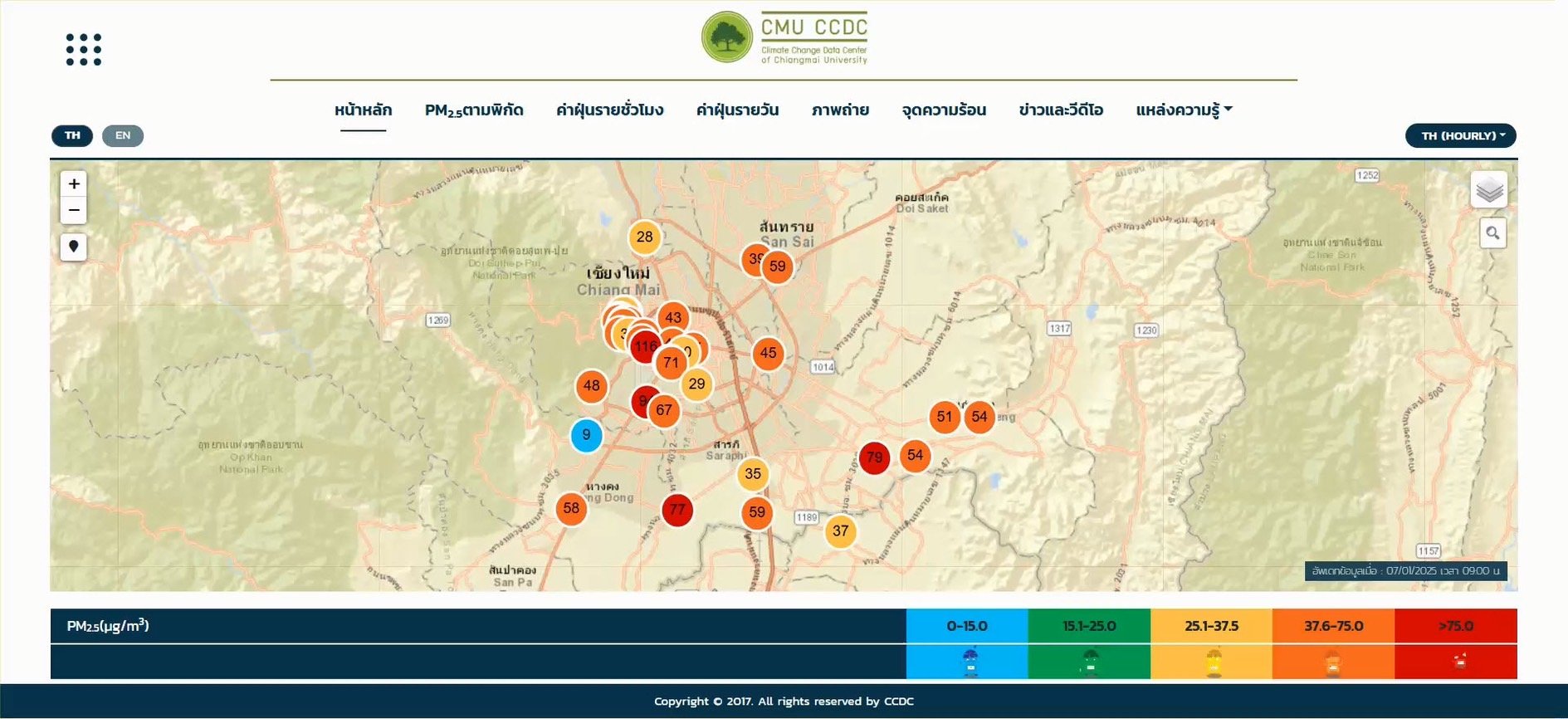Open the ค่าฝุ่นรายชั่วโมง hourly dust page
The image size is (1568, 719).
[609, 110]
